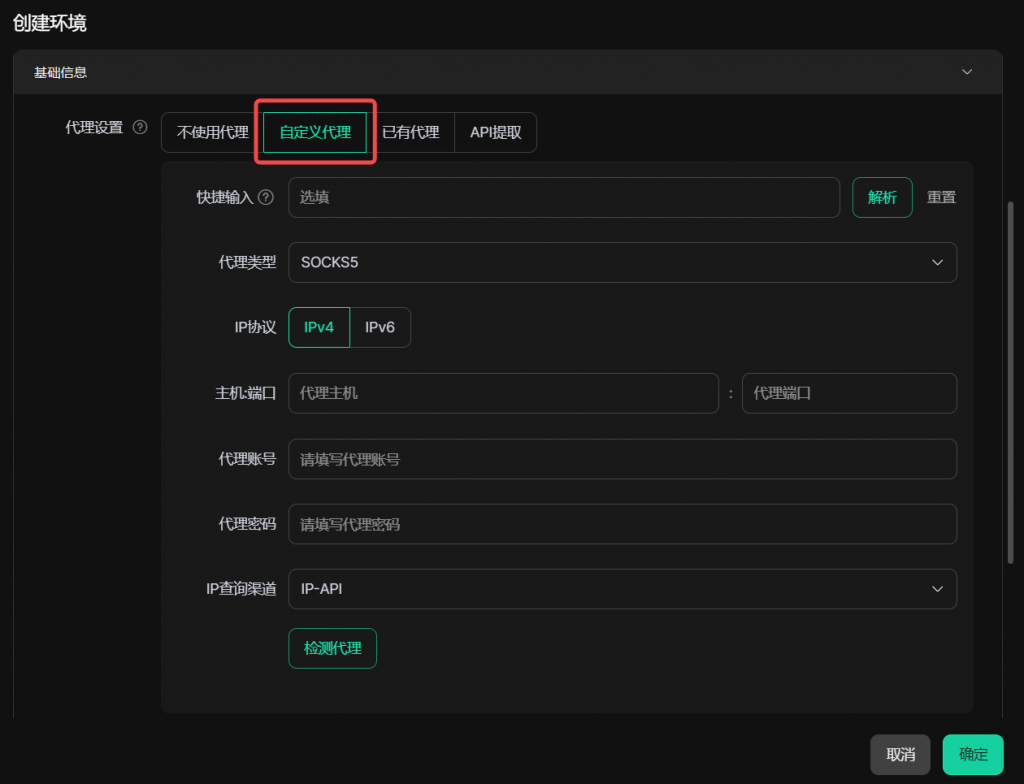Image resolution: width=1024 pixels, height=784 pixels.
Task: Click the 代理主机 host input field
Action: coord(503,393)
